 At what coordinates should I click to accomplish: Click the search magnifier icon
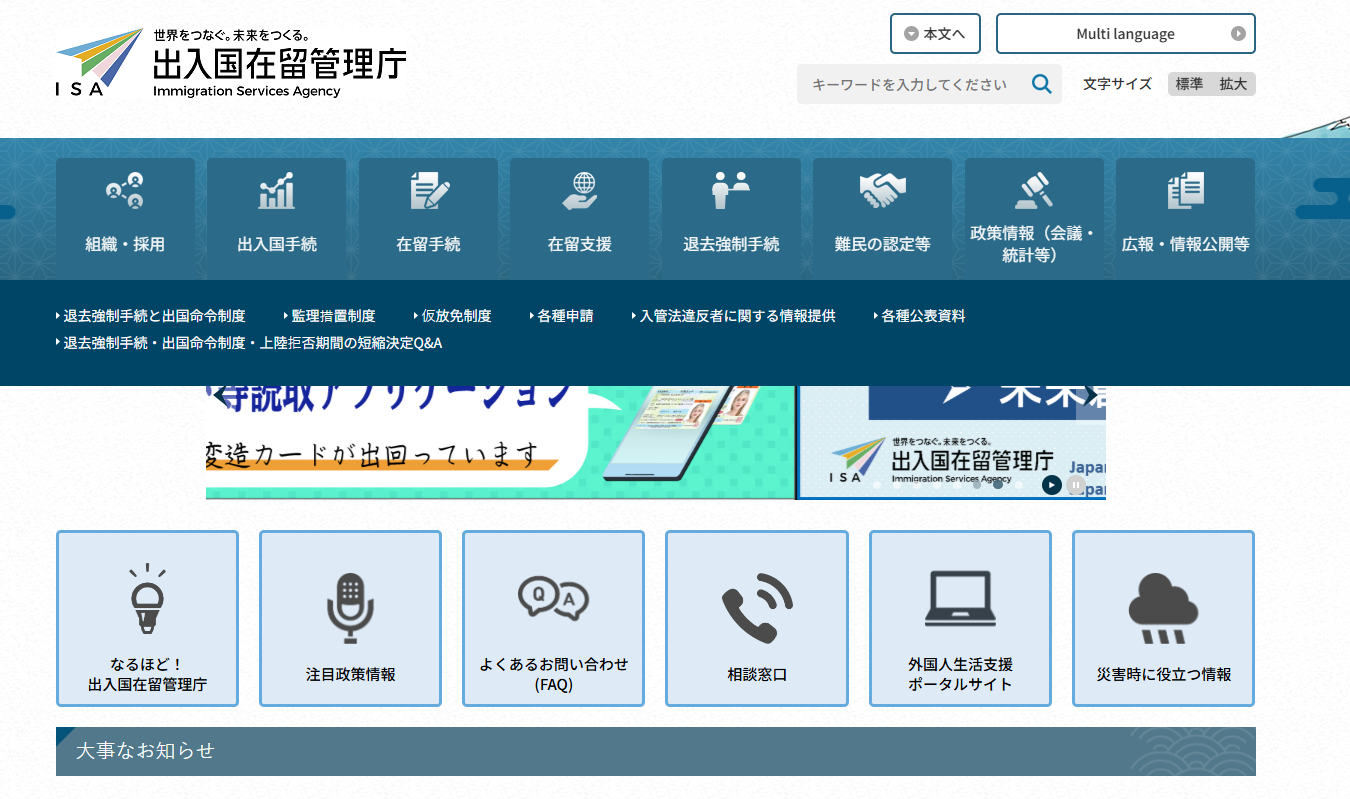click(1041, 84)
